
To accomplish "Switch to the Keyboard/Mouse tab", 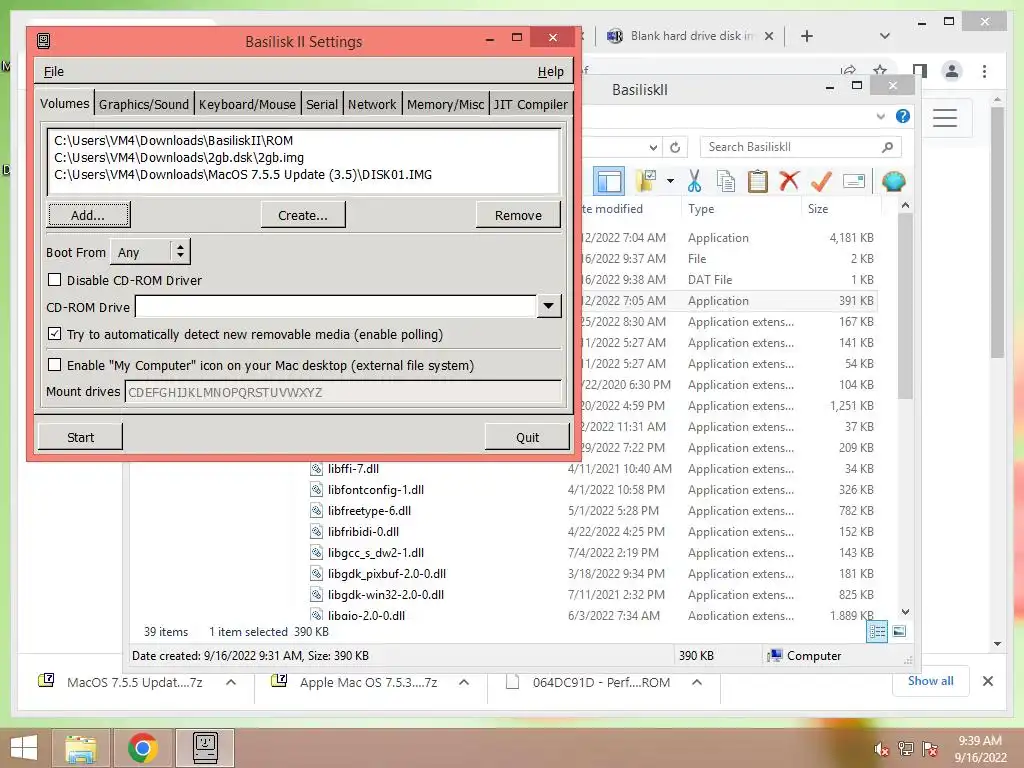I will (247, 104).
